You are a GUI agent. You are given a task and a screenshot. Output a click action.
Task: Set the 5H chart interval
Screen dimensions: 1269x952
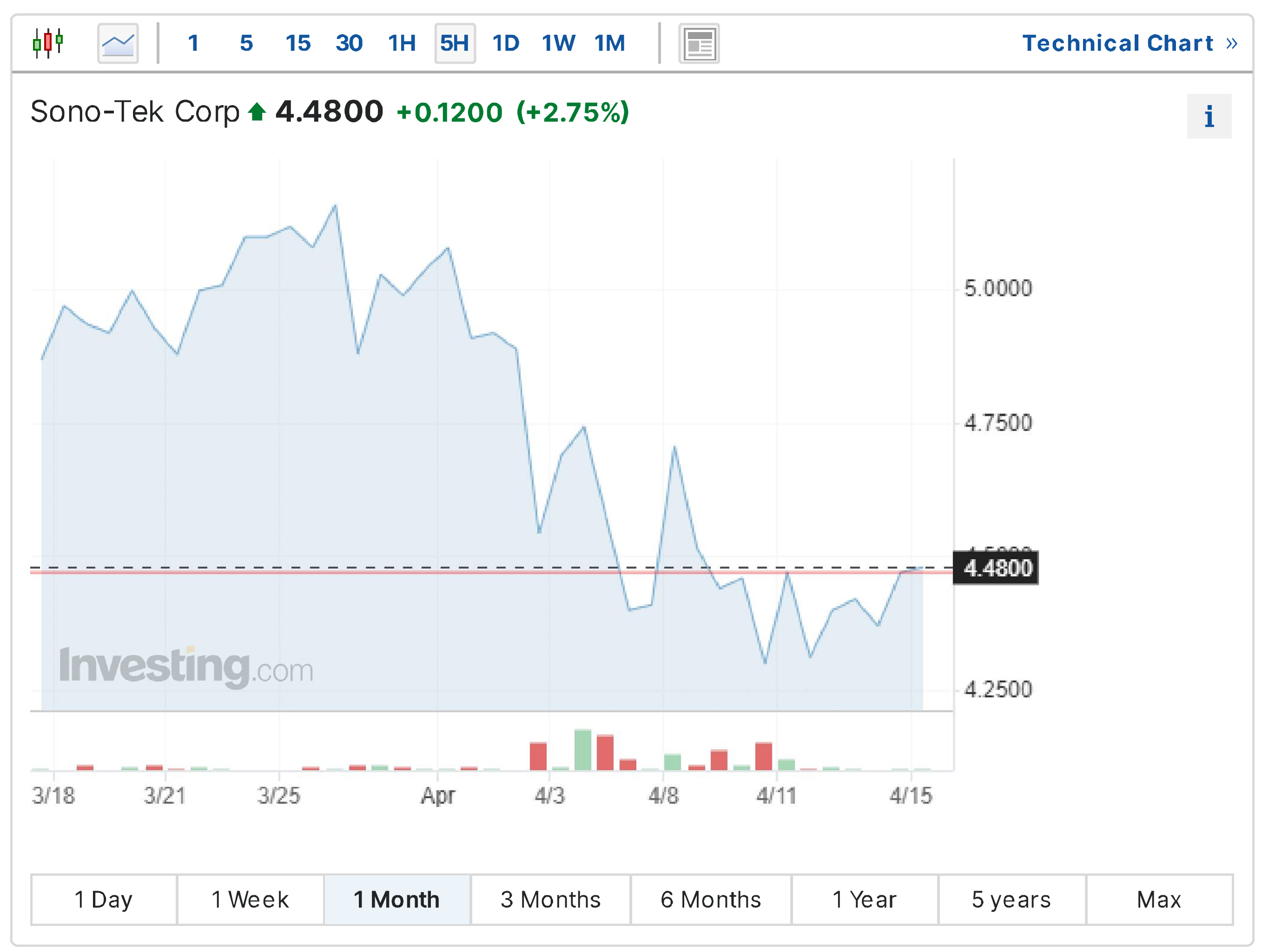click(454, 43)
